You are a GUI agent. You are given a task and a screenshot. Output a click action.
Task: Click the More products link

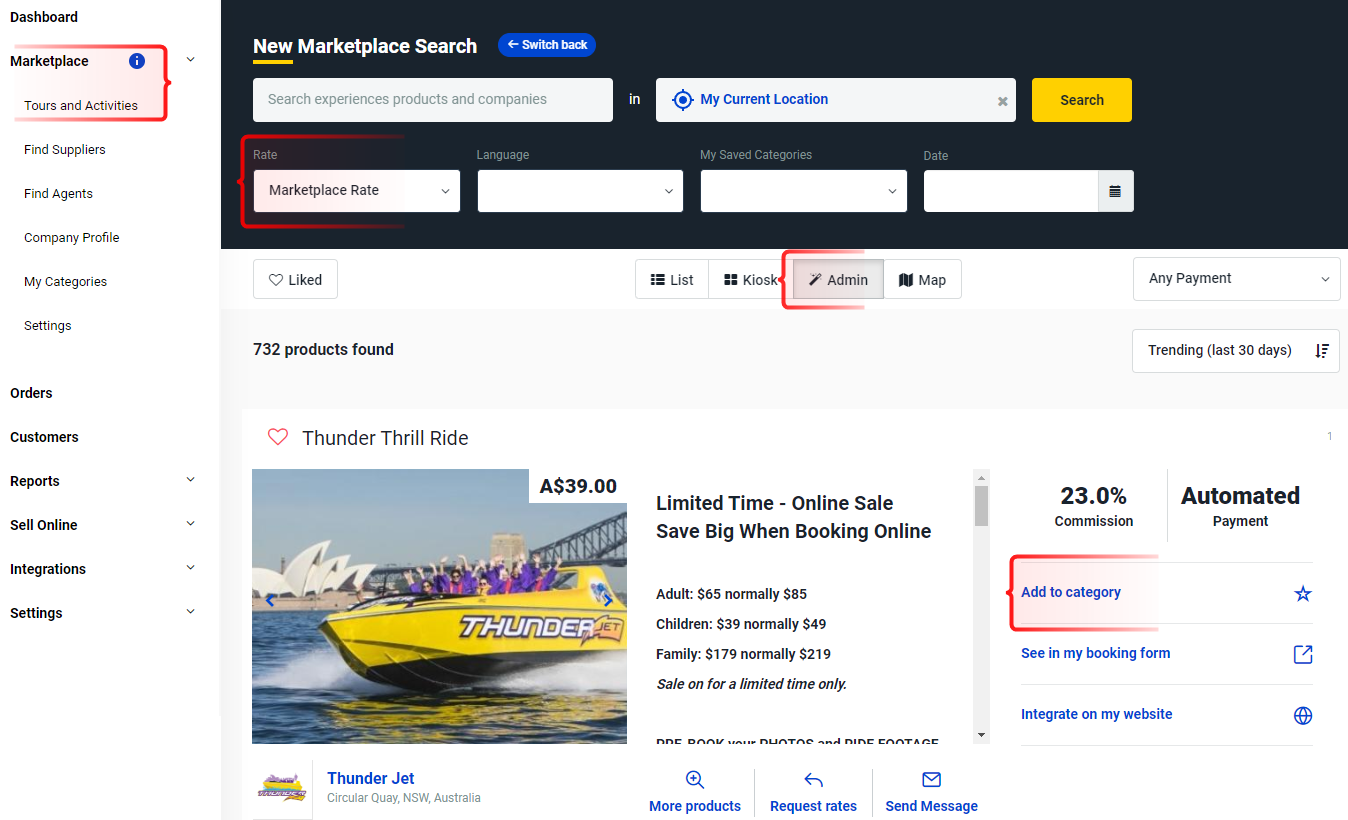pyautogui.click(x=695, y=806)
